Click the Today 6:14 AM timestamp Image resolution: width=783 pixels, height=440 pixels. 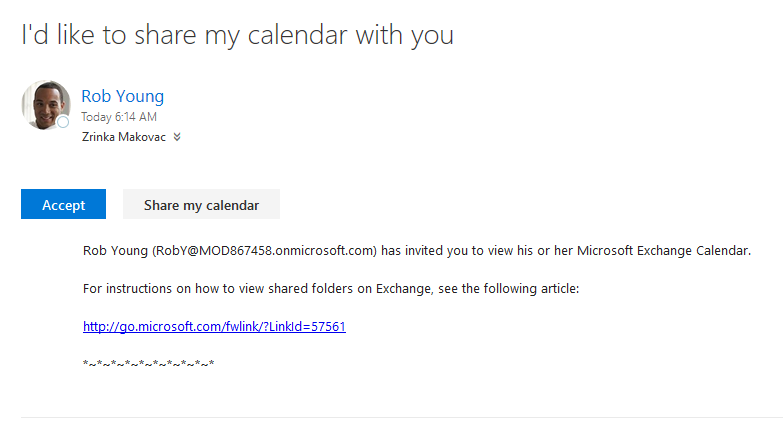point(119,117)
